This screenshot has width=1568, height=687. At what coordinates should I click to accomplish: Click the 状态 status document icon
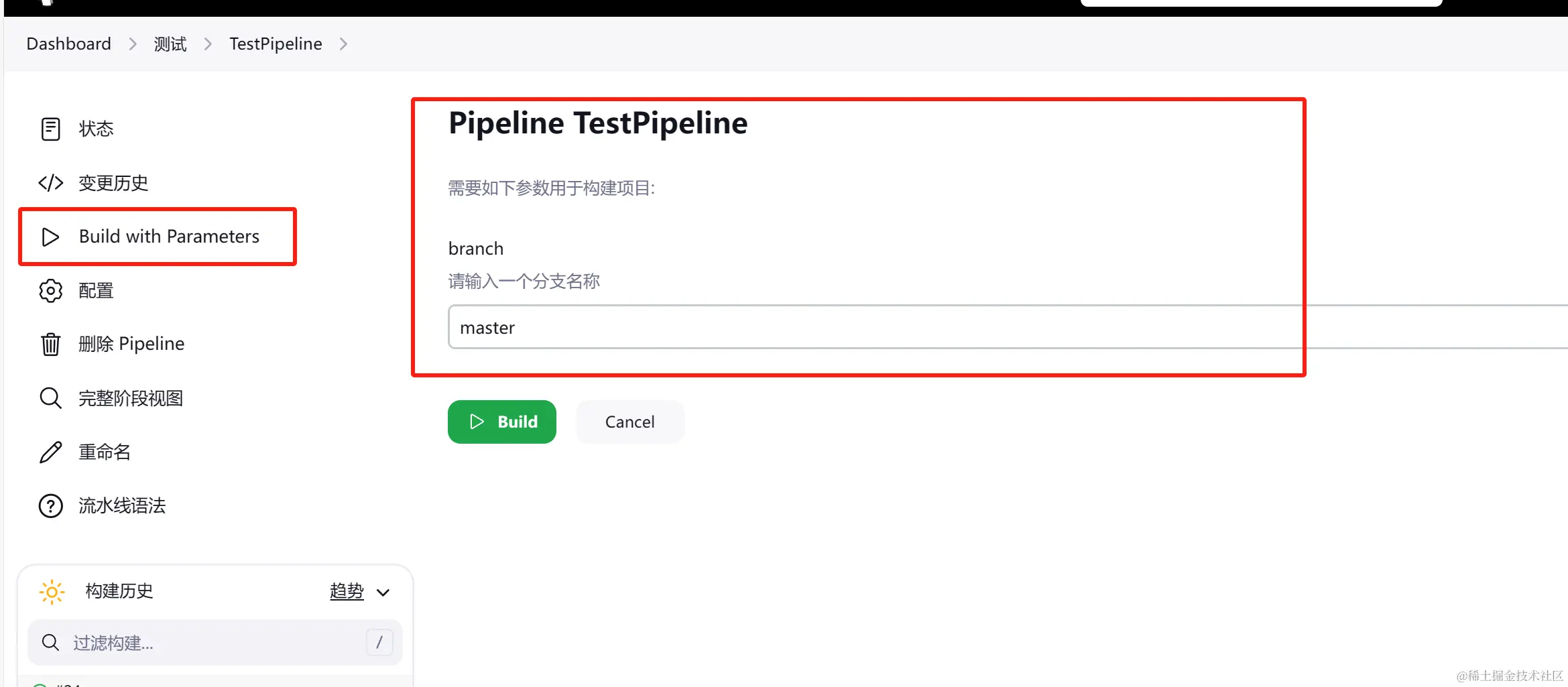pyautogui.click(x=50, y=129)
